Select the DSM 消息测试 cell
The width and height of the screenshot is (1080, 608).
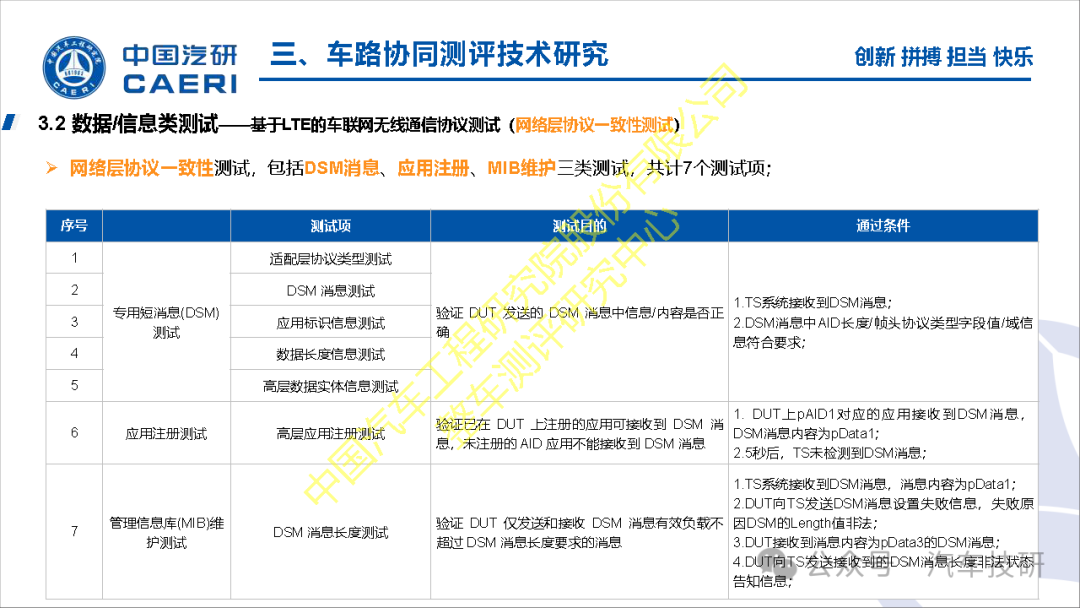click(331, 291)
